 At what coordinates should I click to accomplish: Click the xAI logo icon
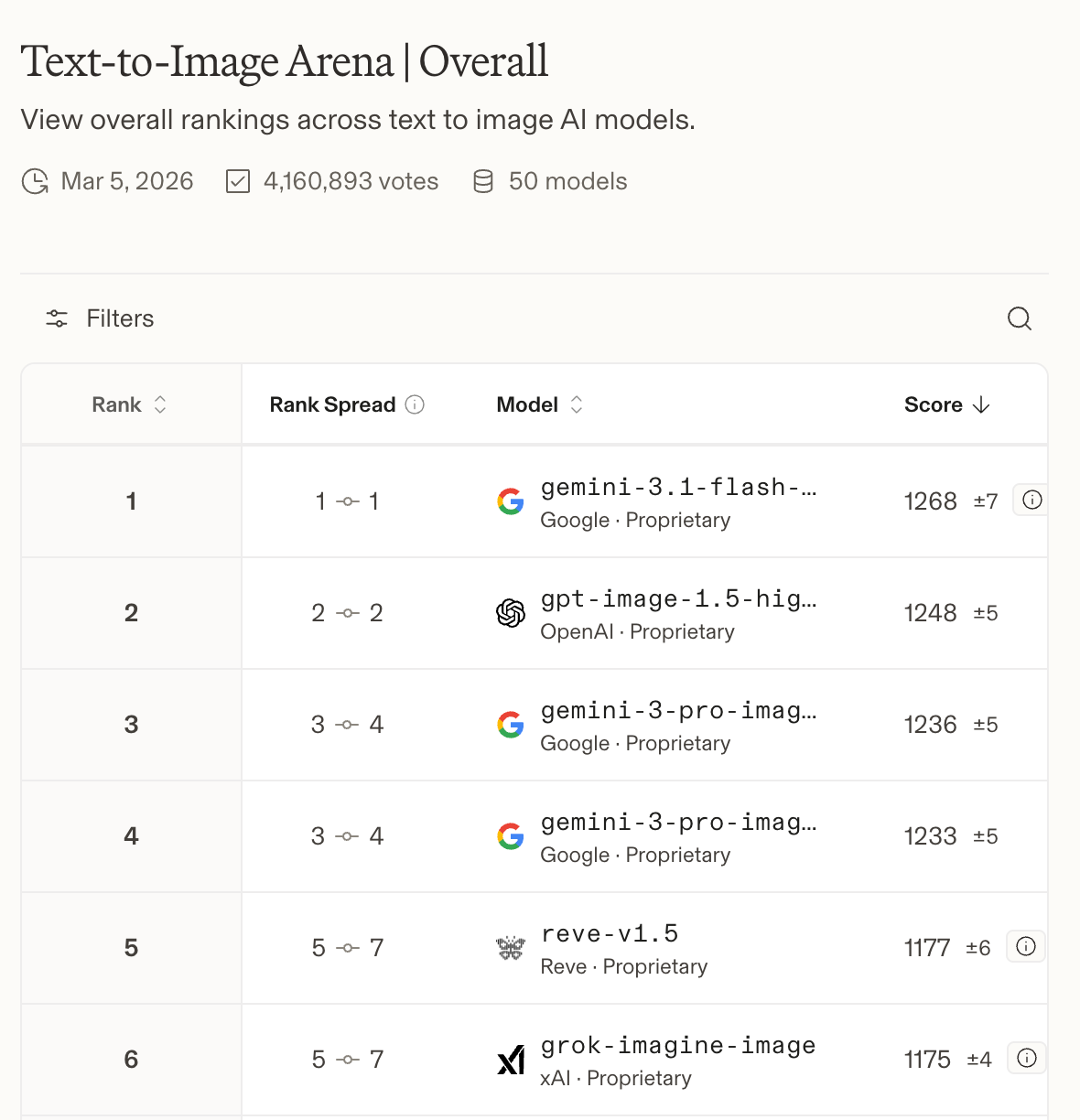[x=511, y=1060]
